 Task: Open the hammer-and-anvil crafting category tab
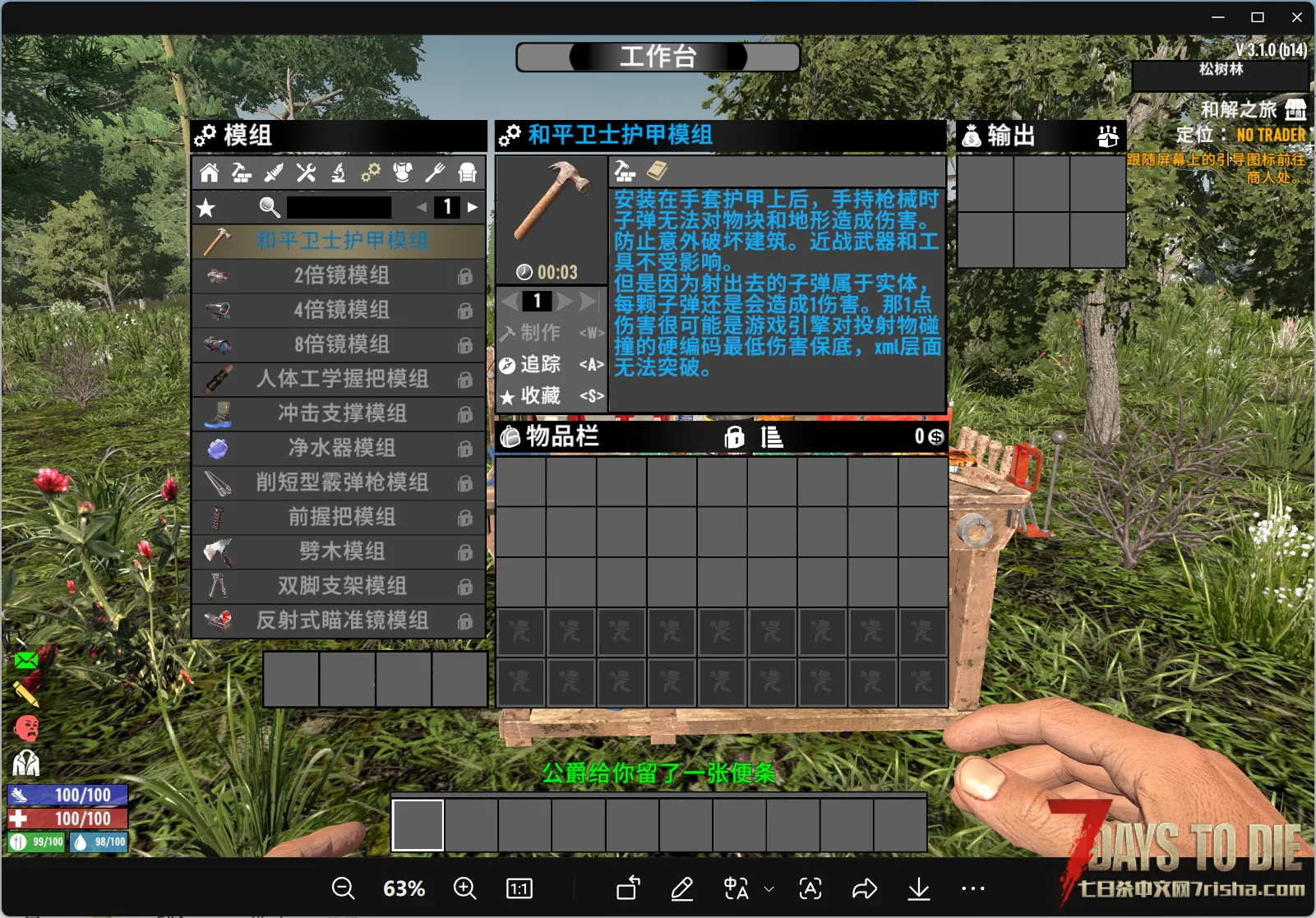pyautogui.click(x=242, y=173)
